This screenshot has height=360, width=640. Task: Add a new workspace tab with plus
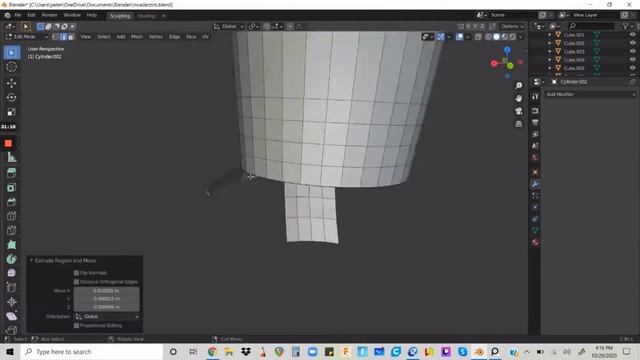(164, 16)
